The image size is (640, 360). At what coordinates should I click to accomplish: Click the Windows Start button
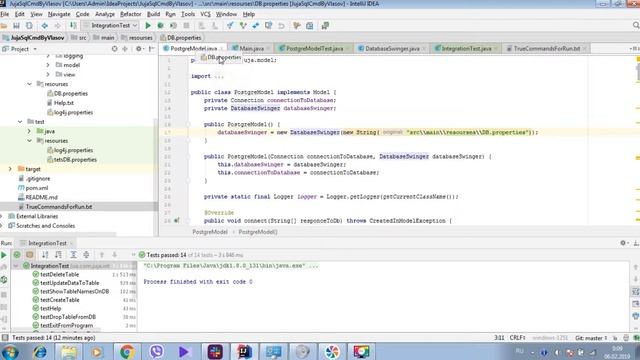(x=10, y=351)
